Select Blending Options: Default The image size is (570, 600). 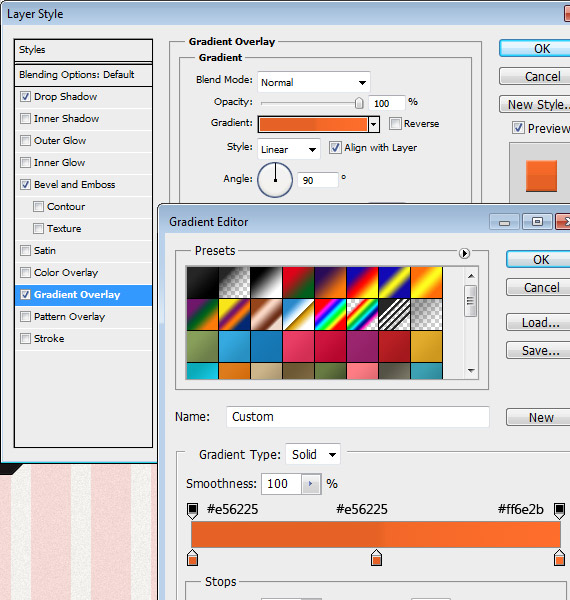[83, 75]
